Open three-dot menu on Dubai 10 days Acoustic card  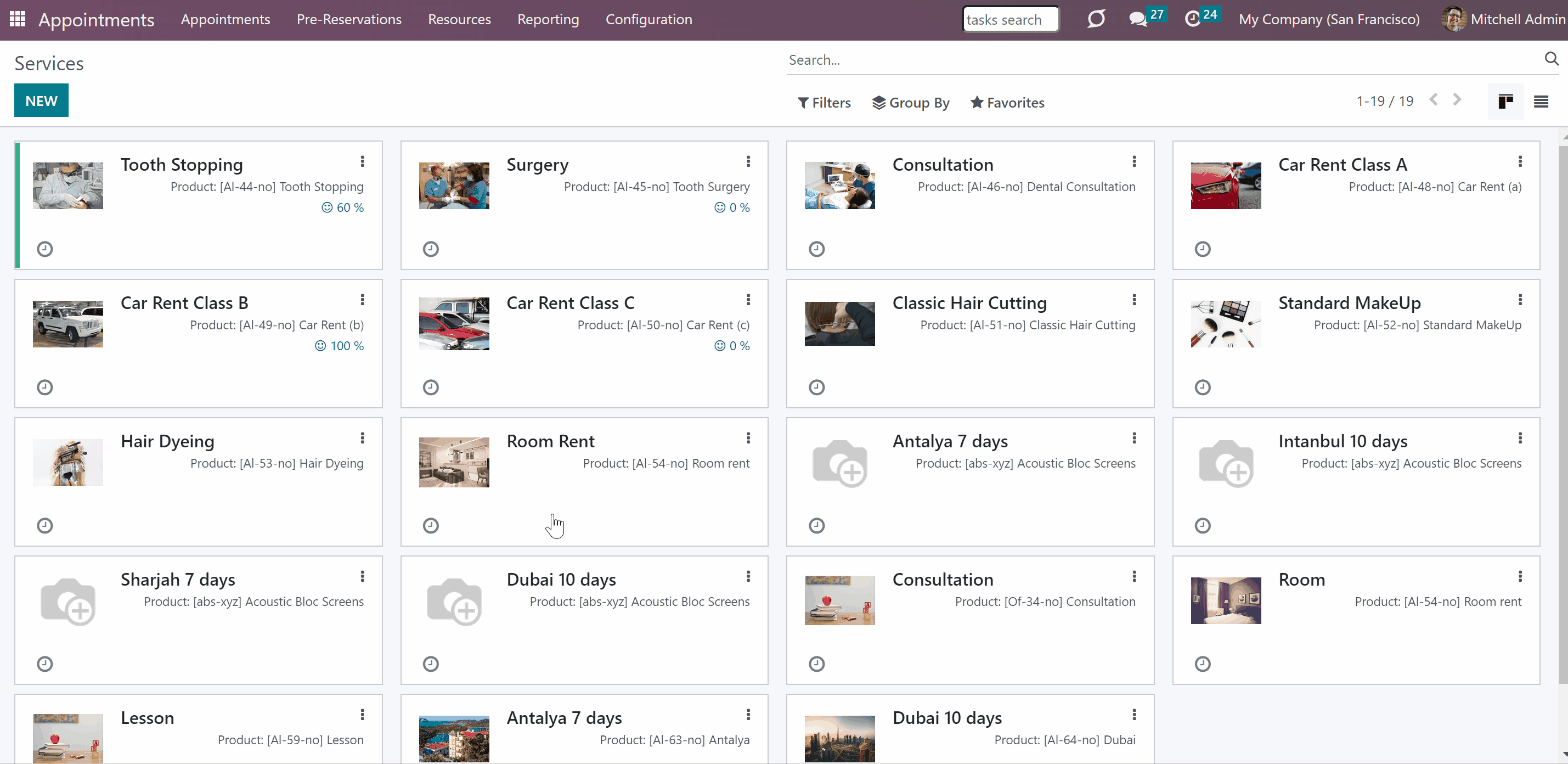tap(749, 576)
